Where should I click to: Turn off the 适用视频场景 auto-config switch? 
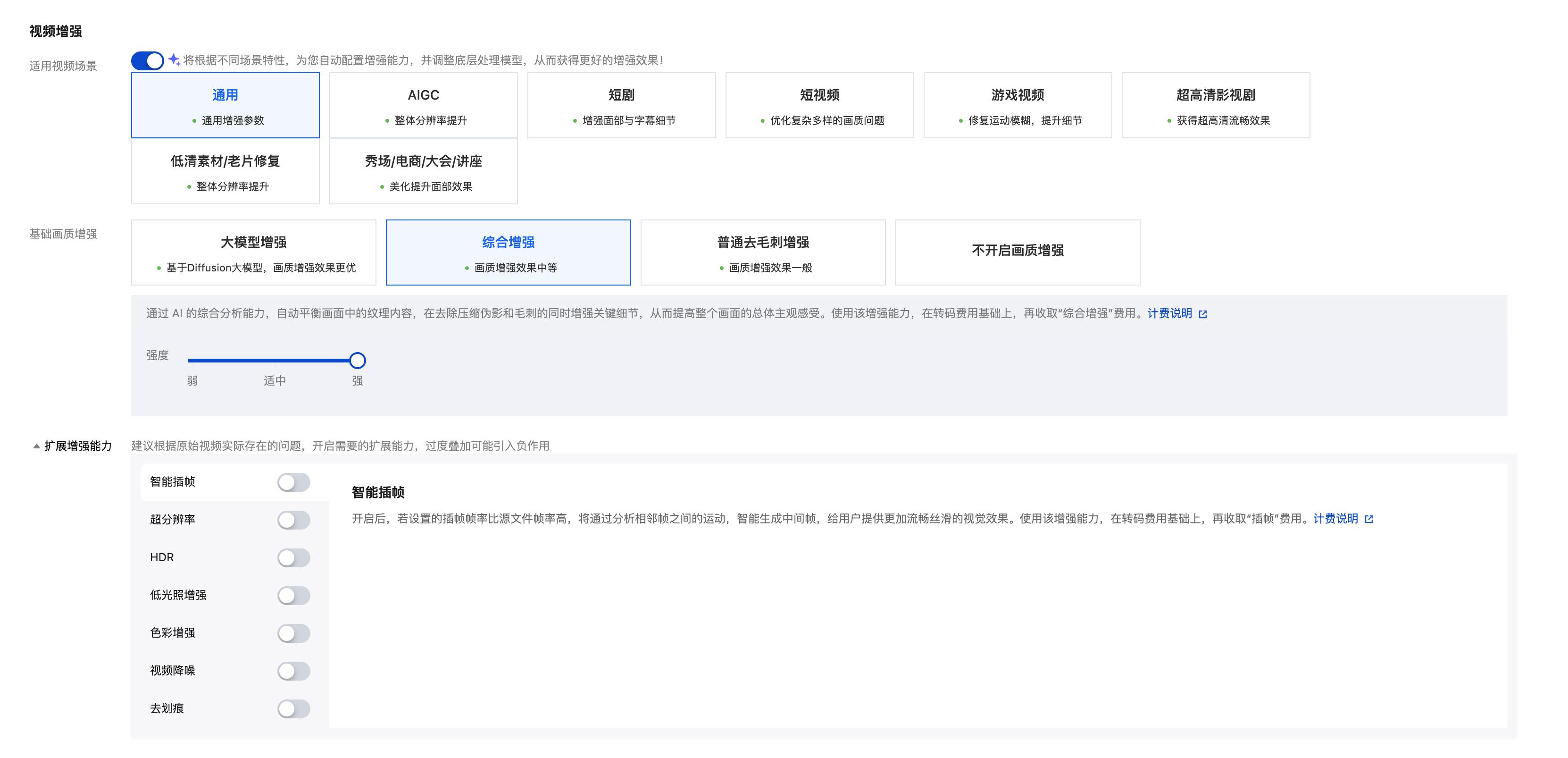click(x=147, y=61)
